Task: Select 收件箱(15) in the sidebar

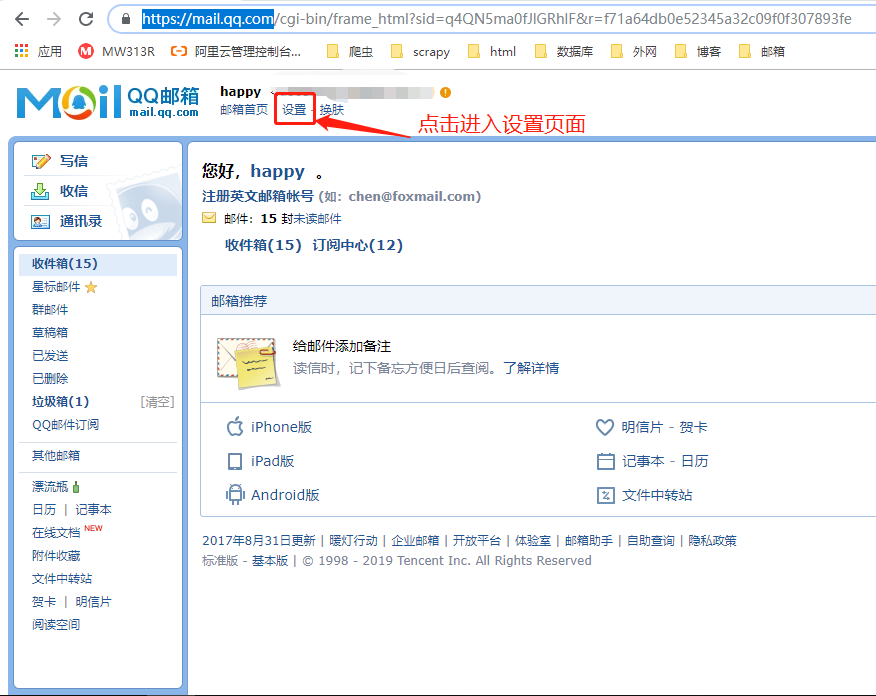Action: (98, 264)
